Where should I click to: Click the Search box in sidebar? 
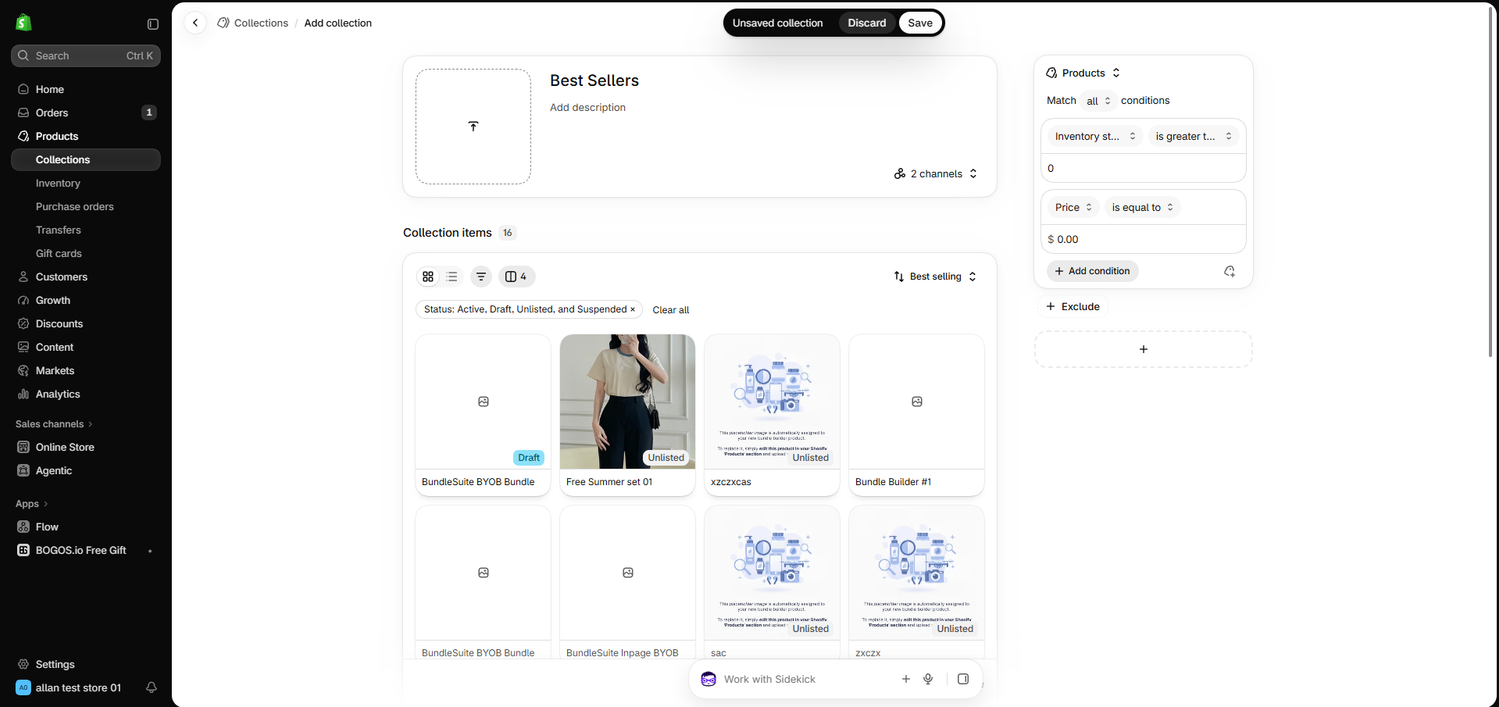pyautogui.click(x=86, y=56)
